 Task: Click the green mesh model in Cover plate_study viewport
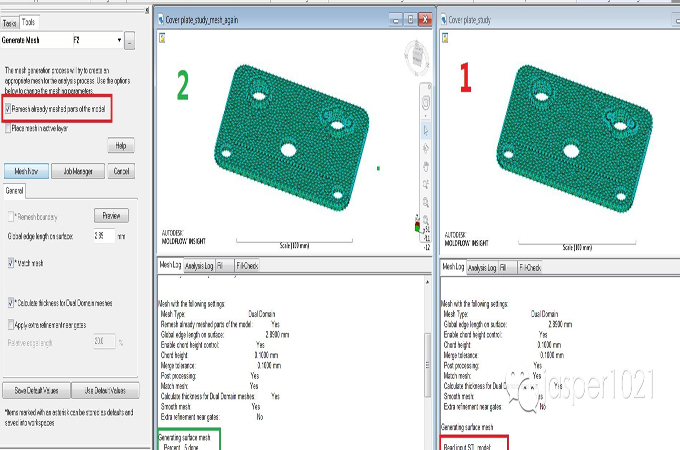(x=575, y=139)
